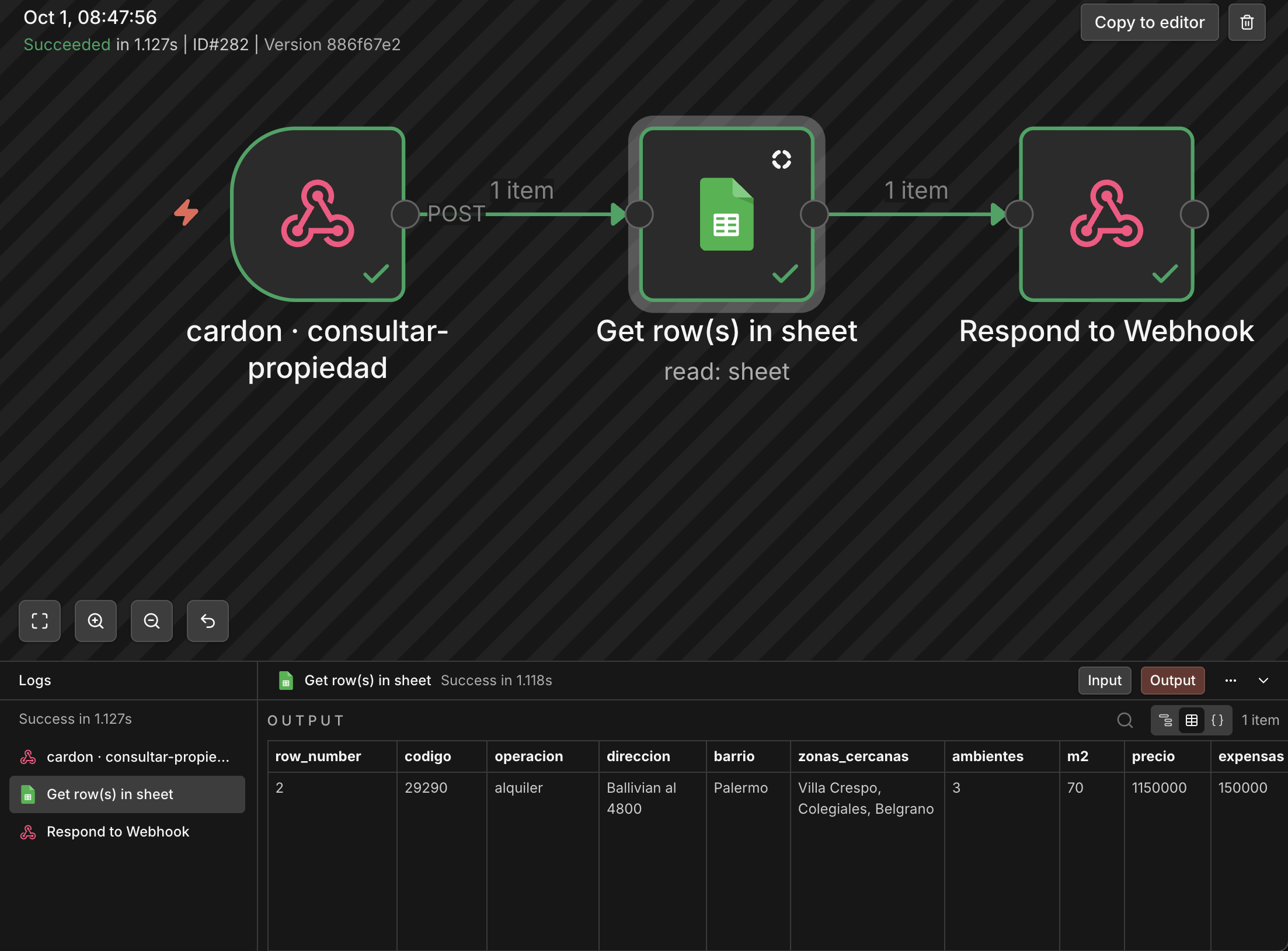This screenshot has width=1288, height=951.
Task: Click the cell value 29290
Action: point(426,788)
